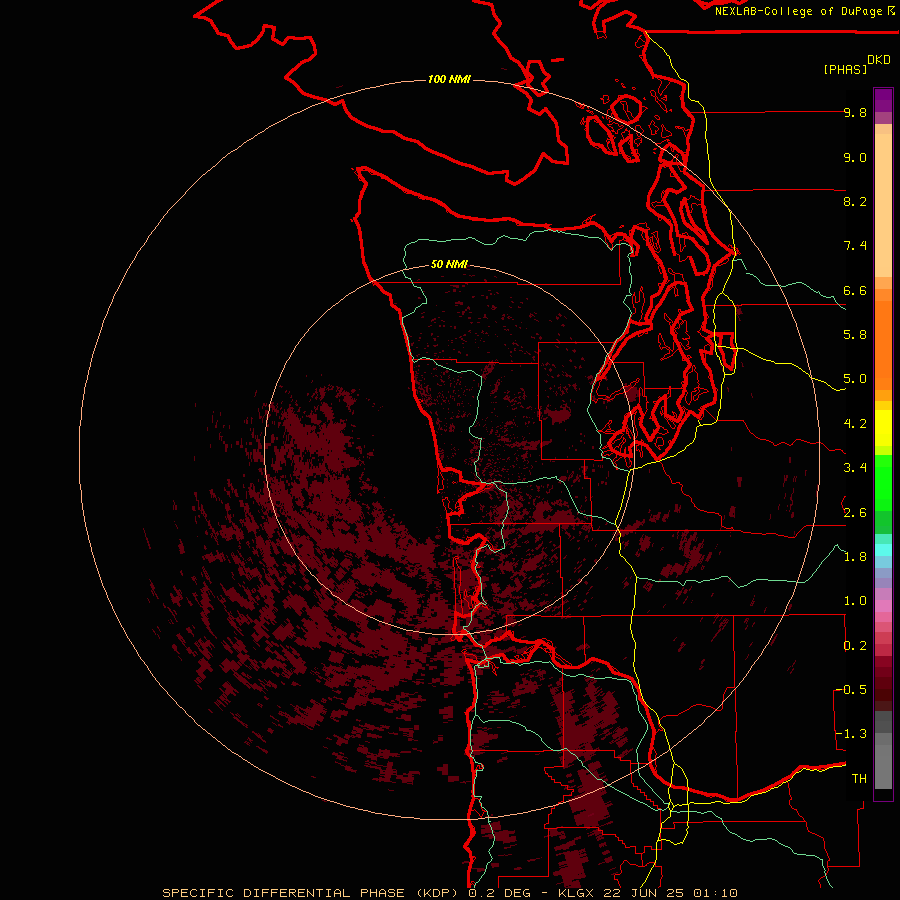900x900 pixels.
Task: Click the cyan segment of the color bar
Action: coord(883,549)
